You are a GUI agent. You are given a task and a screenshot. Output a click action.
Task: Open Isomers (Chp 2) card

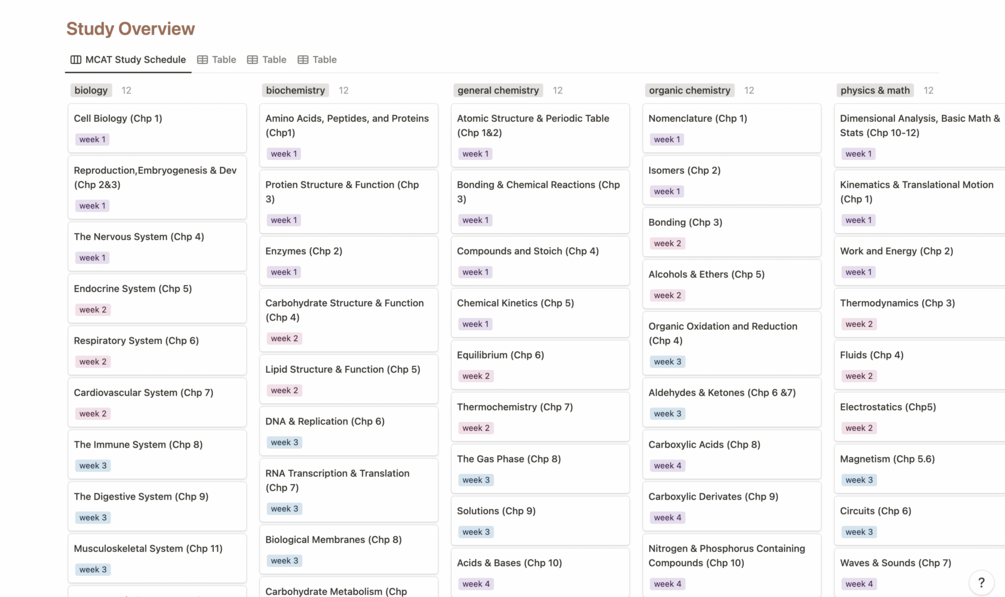coord(732,180)
